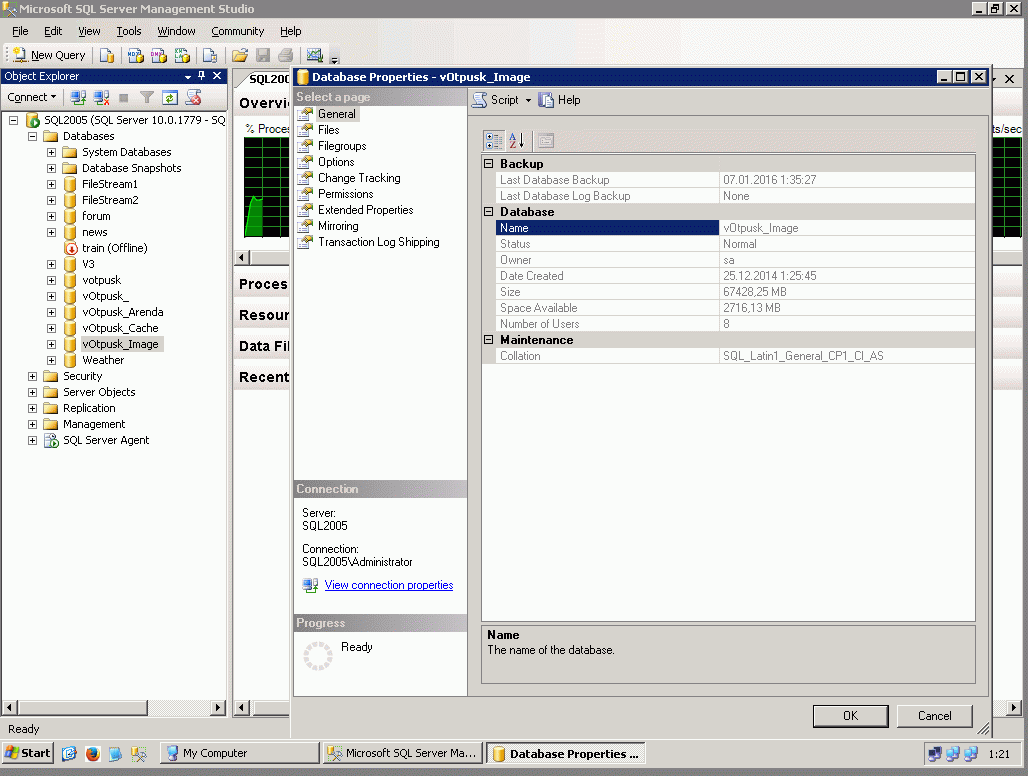Click the Firefox quick launch icon
This screenshot has width=1028, height=776.
(92, 754)
